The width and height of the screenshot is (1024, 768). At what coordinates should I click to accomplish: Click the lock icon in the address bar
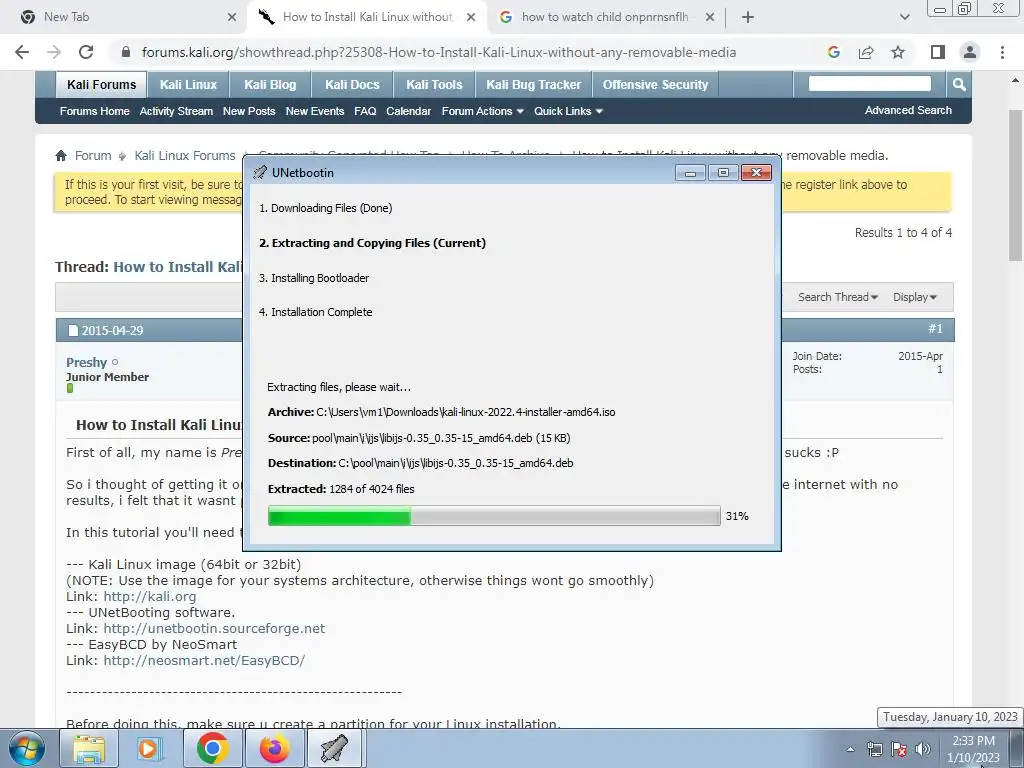click(x=126, y=52)
